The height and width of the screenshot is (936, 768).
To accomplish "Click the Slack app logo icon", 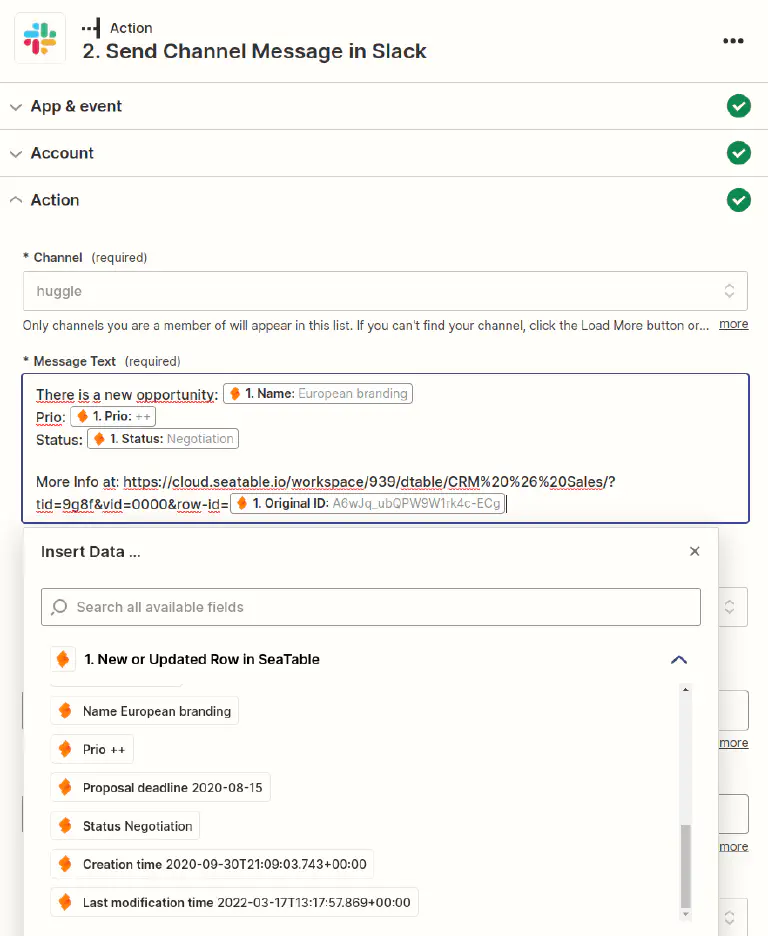I will tap(40, 39).
